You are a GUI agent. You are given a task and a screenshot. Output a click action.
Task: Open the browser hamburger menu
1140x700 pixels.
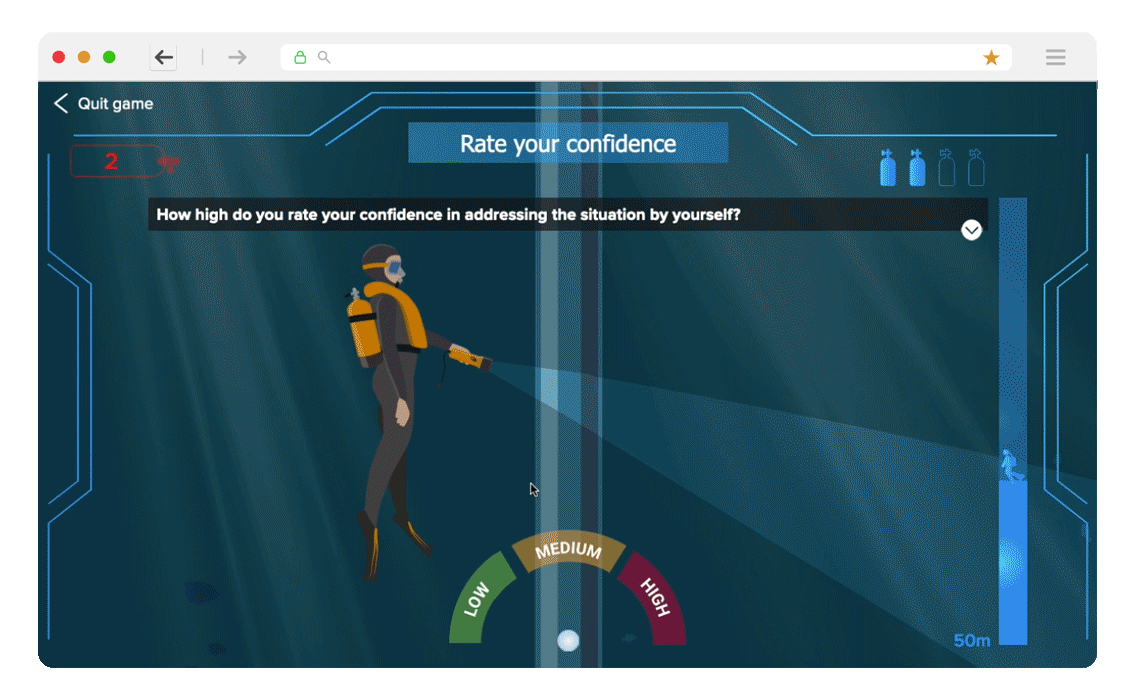click(x=1055, y=58)
